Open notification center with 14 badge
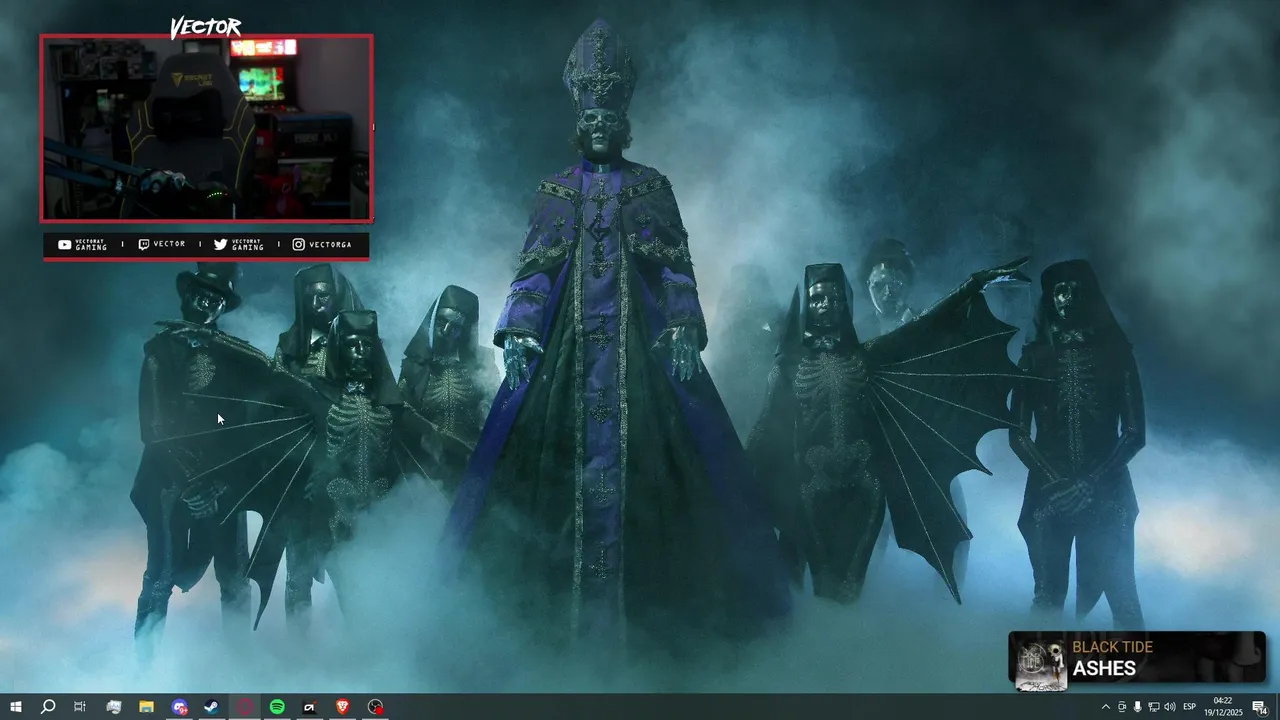 (1260, 707)
